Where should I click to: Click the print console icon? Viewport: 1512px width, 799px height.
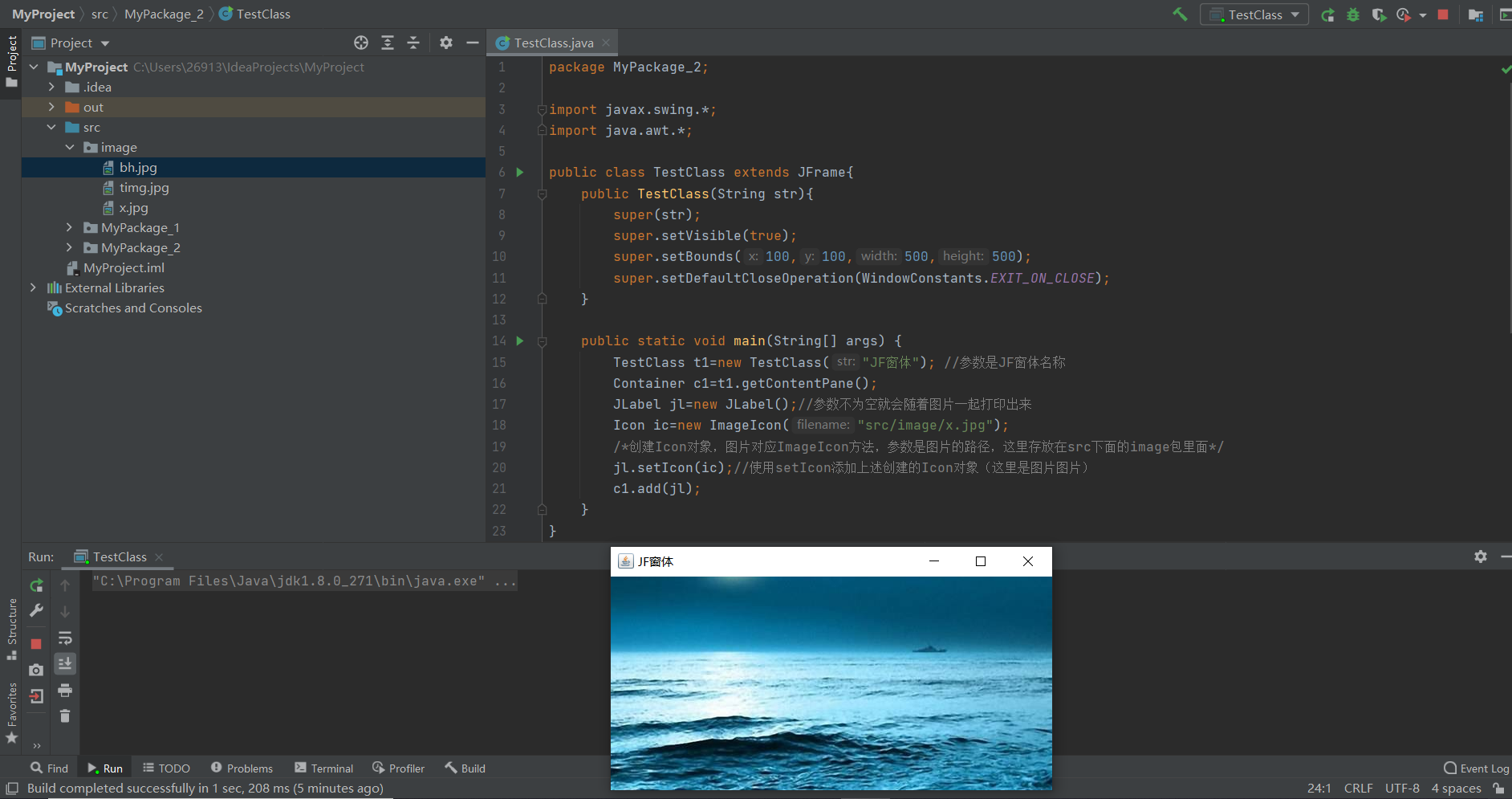pyautogui.click(x=65, y=691)
